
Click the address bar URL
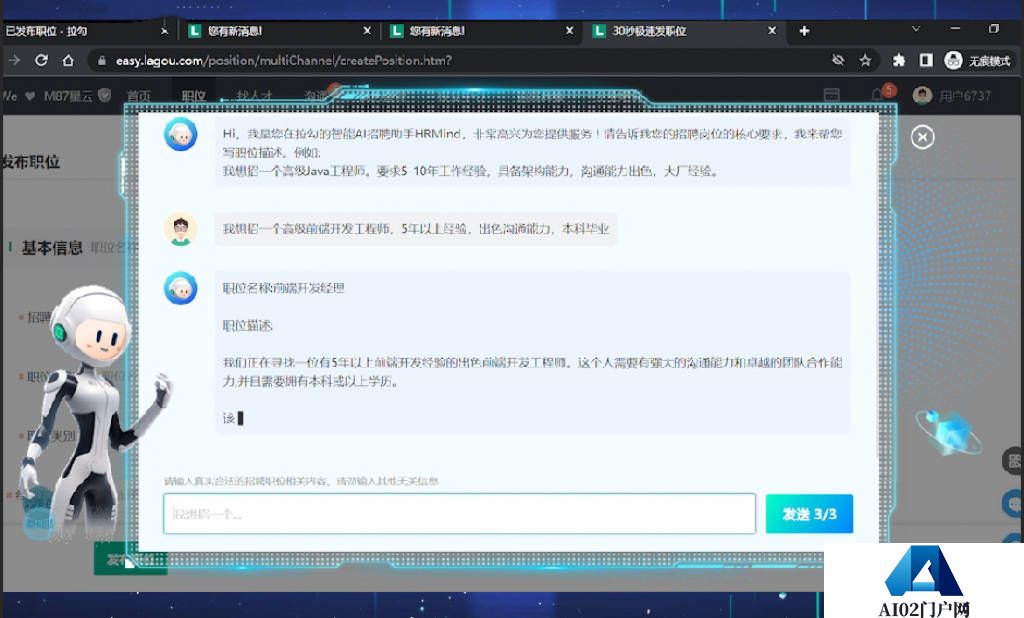(284, 60)
